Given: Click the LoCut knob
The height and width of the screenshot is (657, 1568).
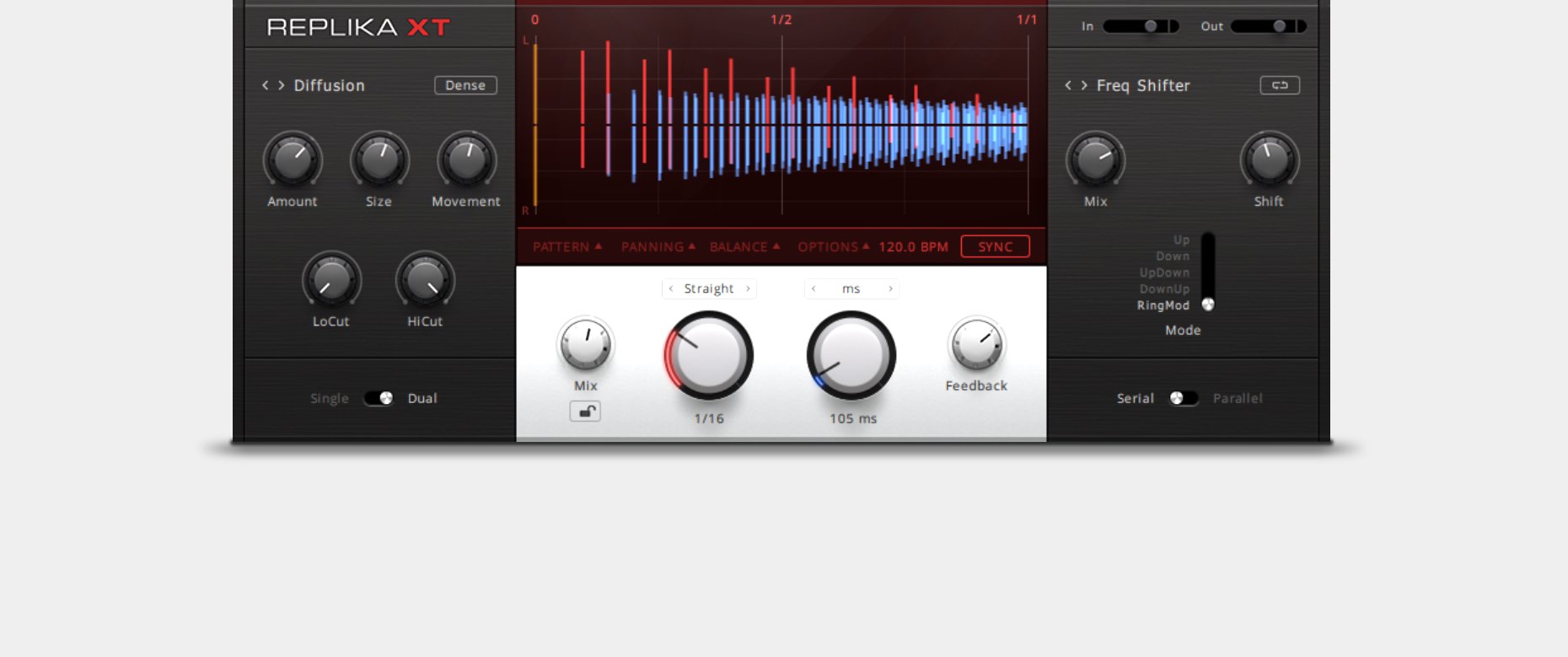Looking at the screenshot, I should [x=331, y=280].
